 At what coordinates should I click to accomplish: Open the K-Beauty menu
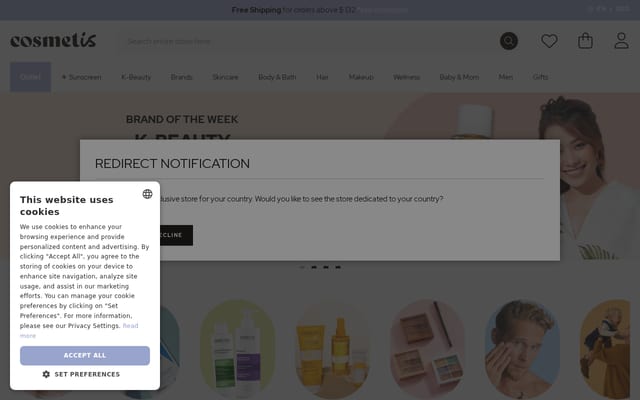[136, 77]
